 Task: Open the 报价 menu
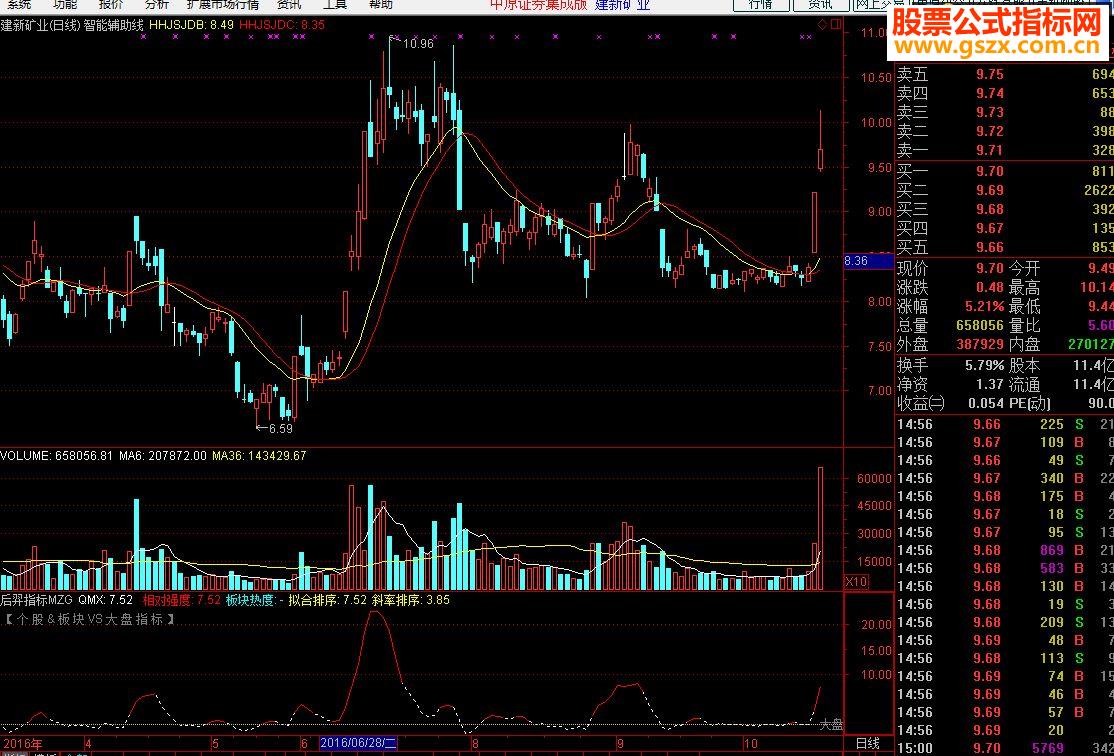111,4
